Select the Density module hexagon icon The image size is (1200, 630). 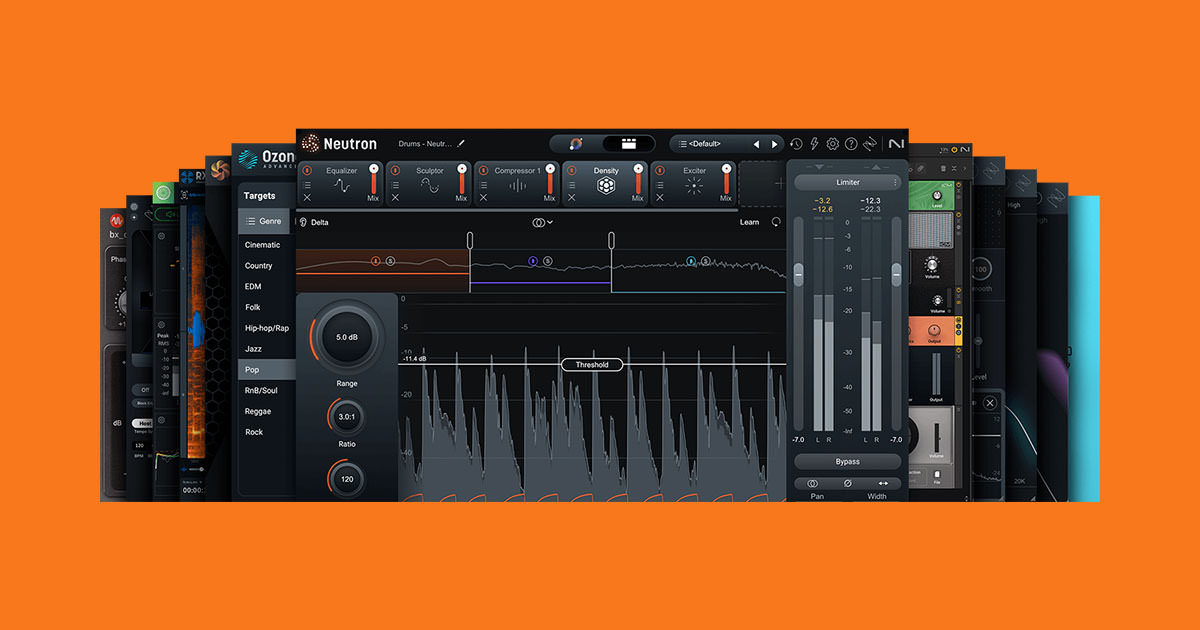[606, 187]
